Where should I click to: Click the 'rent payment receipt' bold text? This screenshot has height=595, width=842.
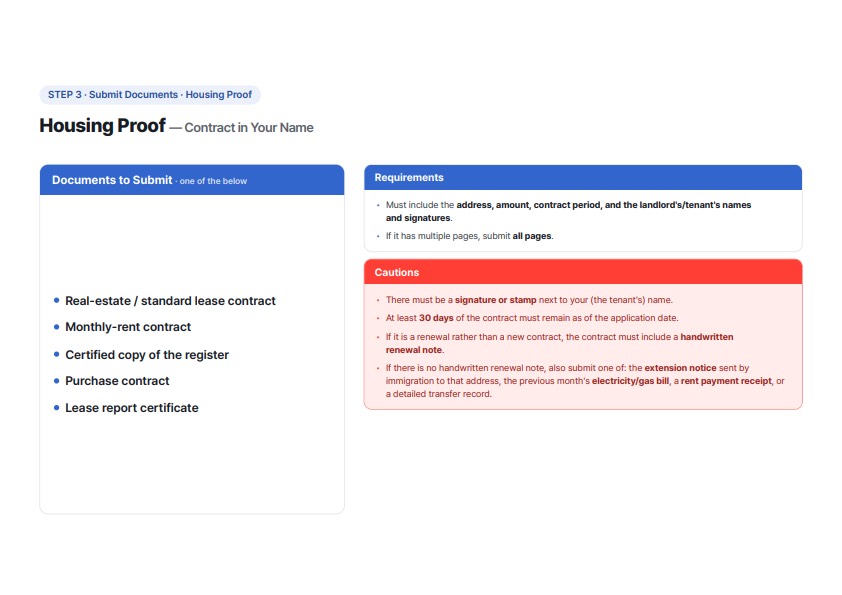[726, 381]
